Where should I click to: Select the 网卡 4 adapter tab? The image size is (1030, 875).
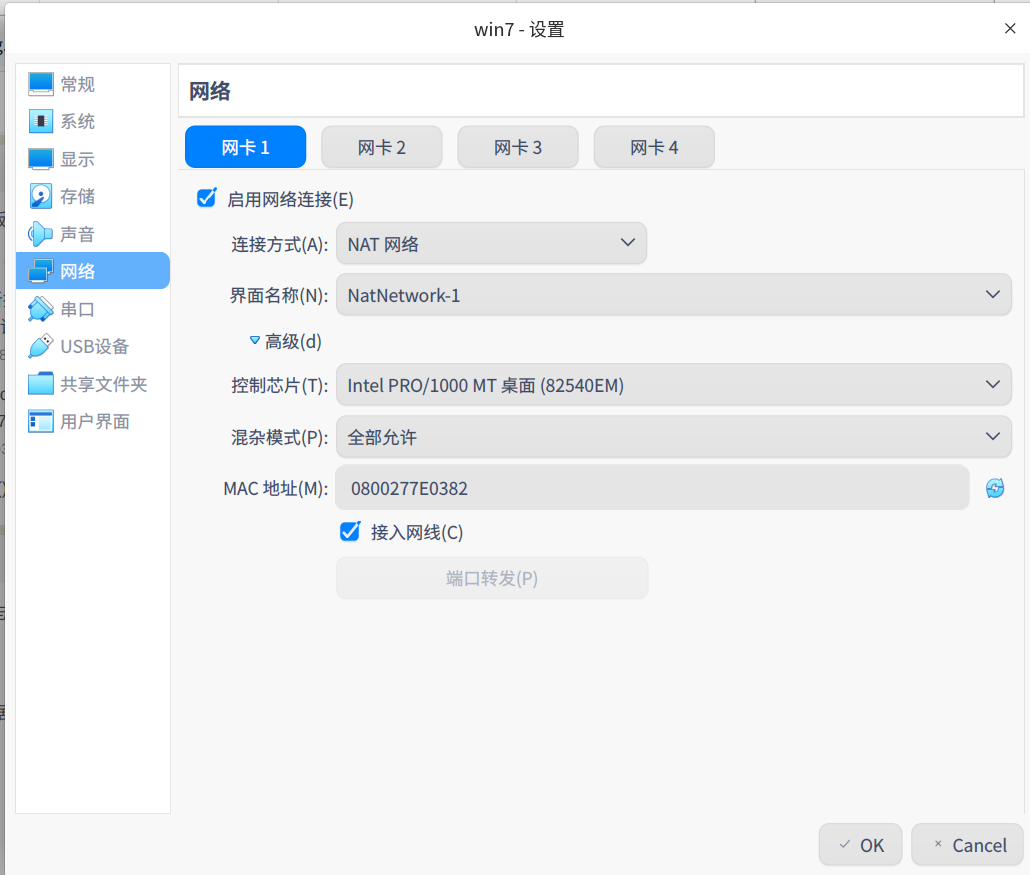coord(653,146)
